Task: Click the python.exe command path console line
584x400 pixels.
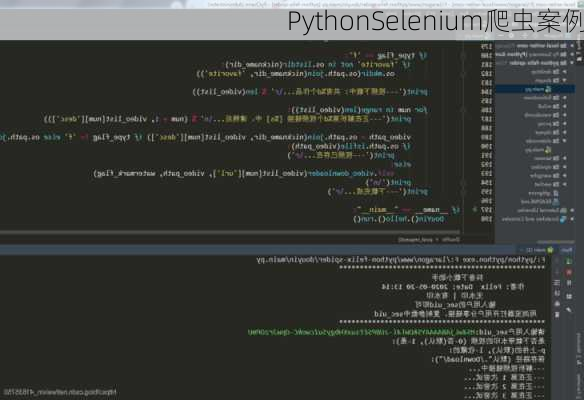Action: (x=401, y=259)
